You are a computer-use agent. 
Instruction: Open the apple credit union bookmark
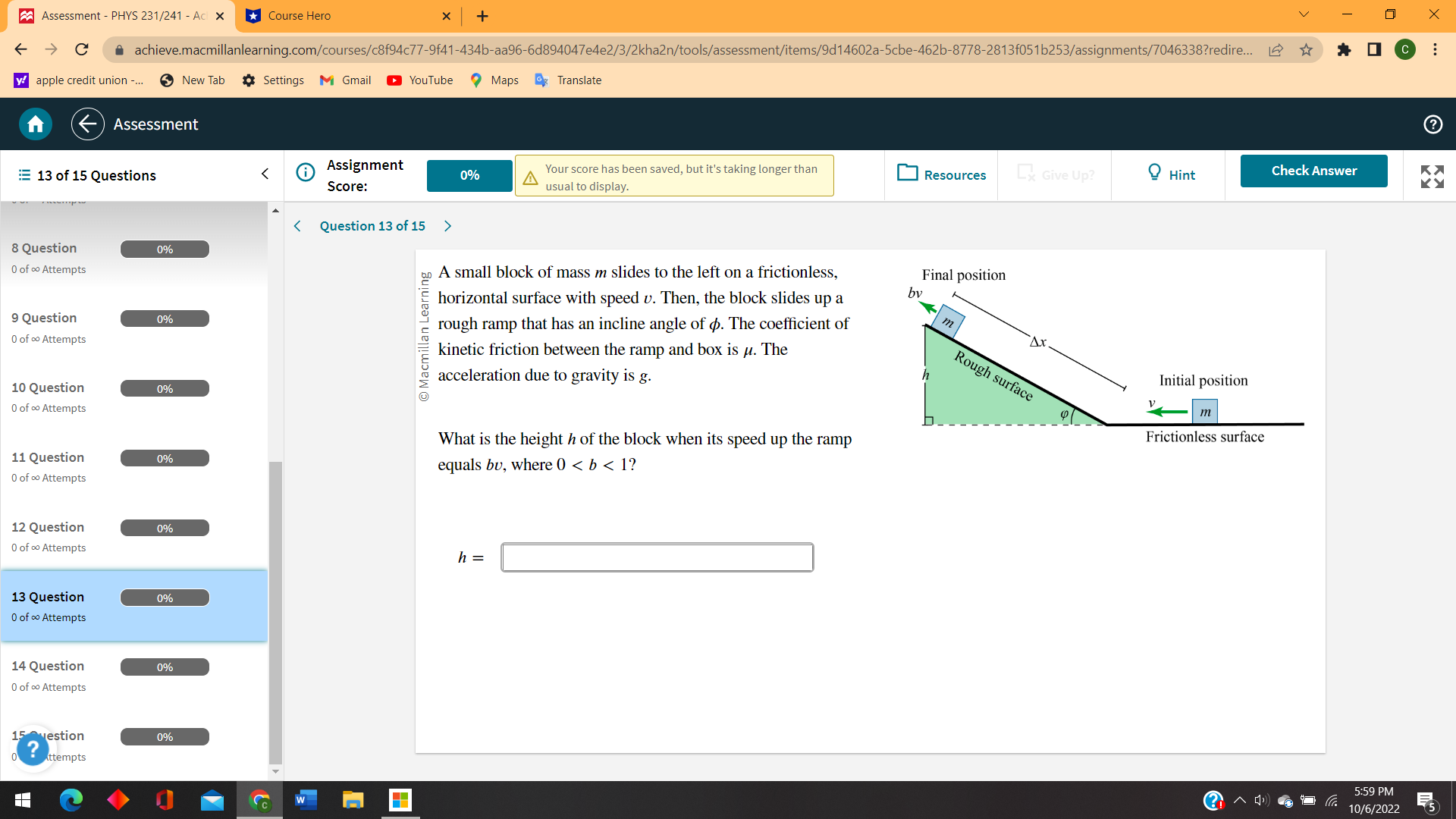pos(78,80)
